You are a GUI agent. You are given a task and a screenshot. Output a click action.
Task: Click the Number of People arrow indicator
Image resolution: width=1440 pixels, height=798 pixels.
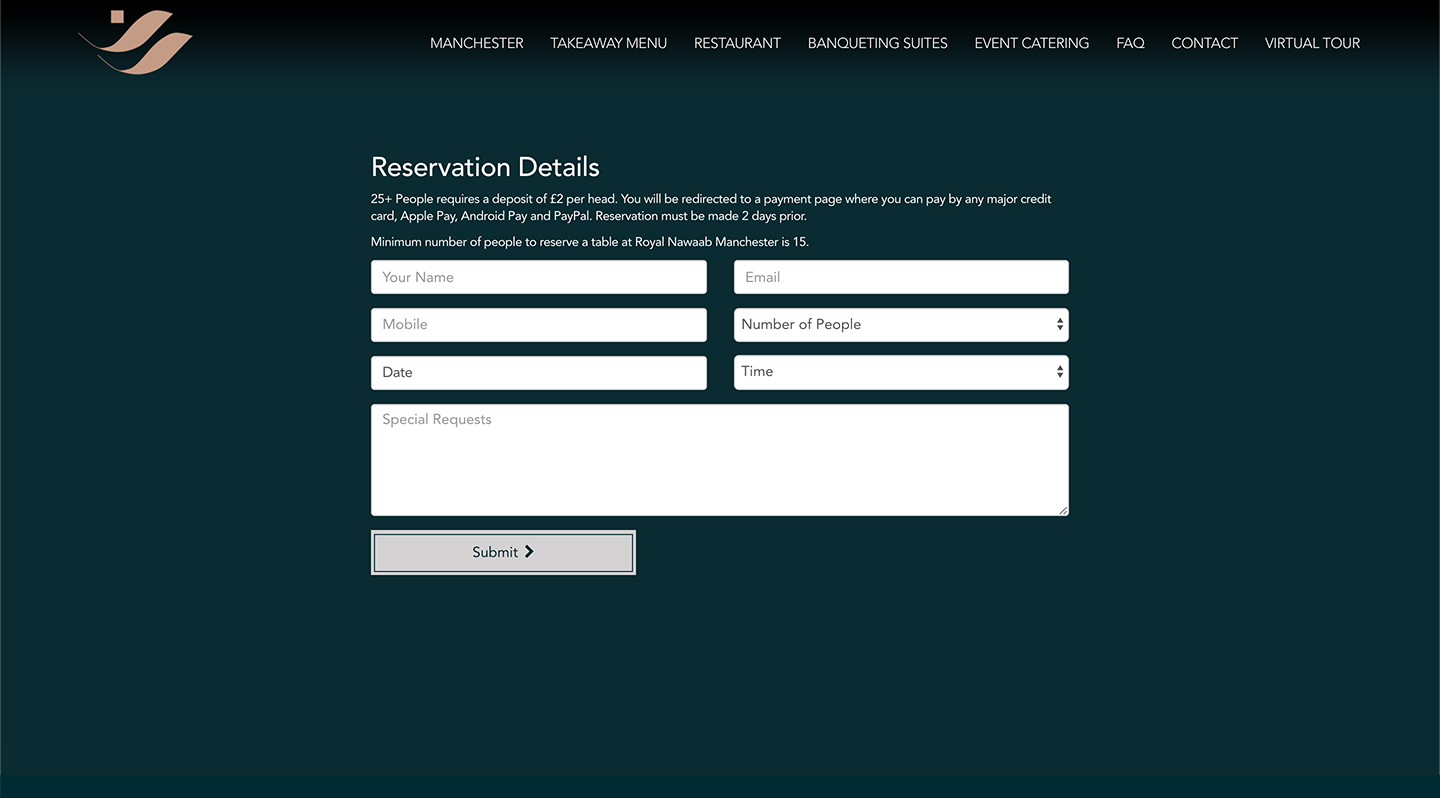pos(1059,325)
